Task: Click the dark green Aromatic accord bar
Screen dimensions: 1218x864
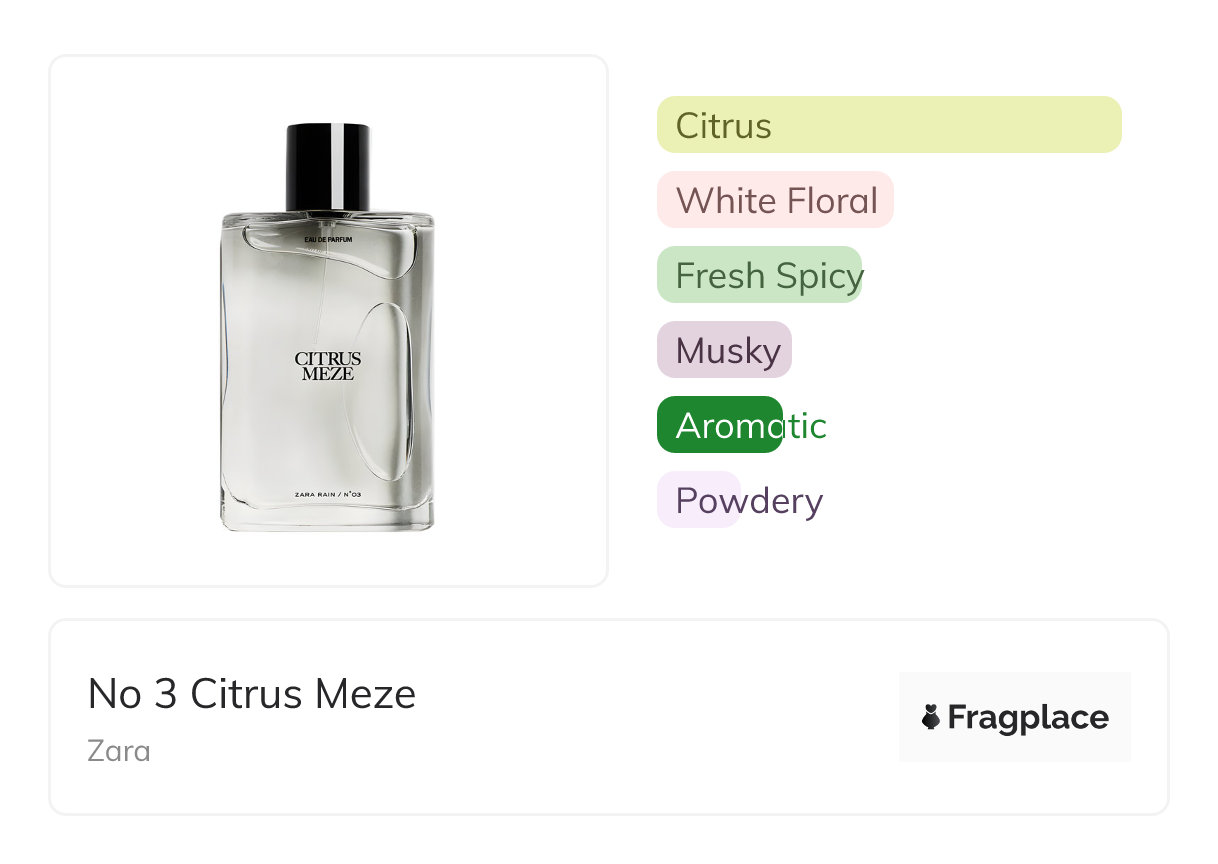Action: [719, 425]
